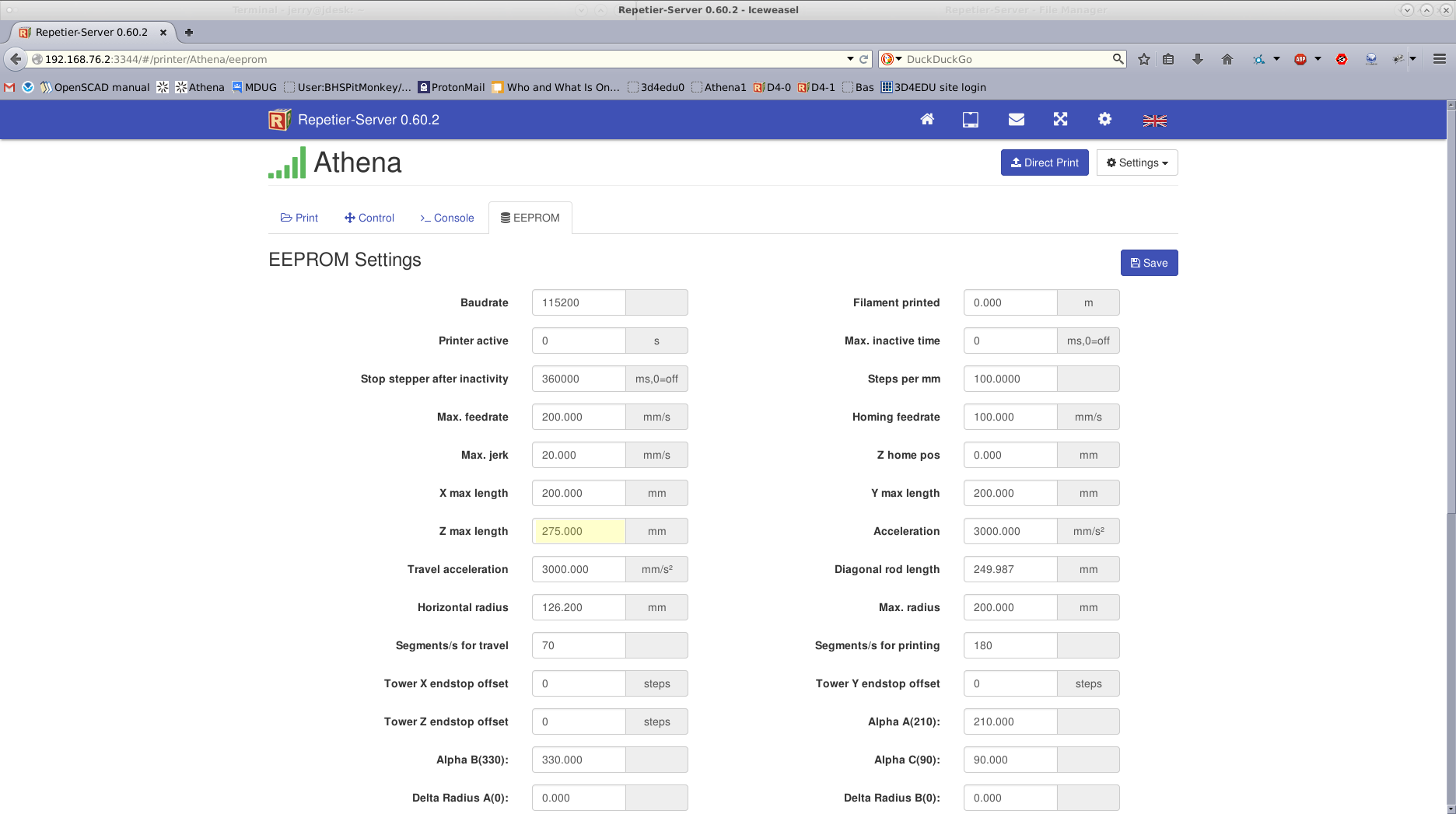Toggle fullscreen with the expand arrows icon
The image size is (1456, 814).
(x=1060, y=119)
